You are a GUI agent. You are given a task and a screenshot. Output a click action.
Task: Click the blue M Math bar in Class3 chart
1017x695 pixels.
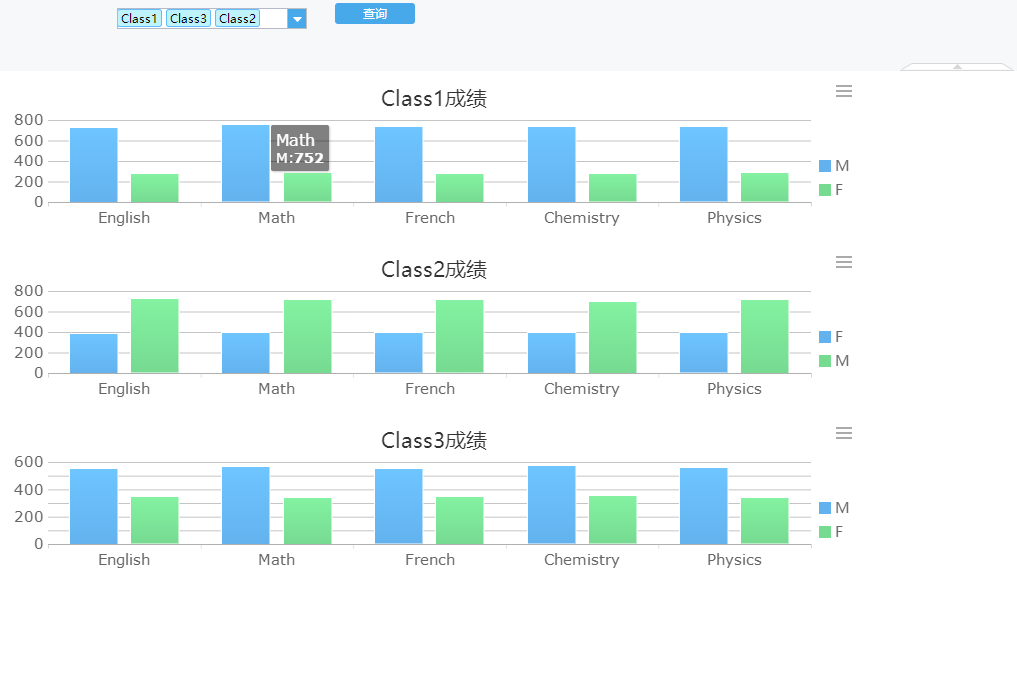(x=246, y=506)
